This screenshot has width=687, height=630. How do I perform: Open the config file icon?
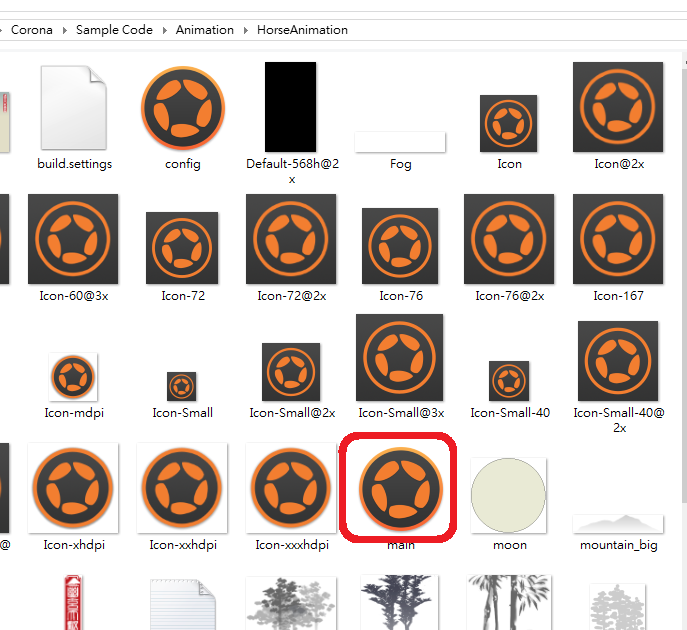pos(183,108)
